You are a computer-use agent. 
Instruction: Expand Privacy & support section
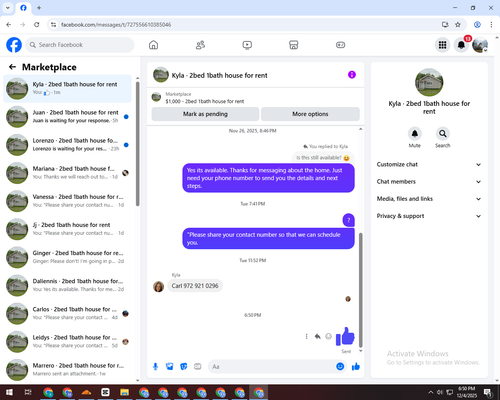(429, 216)
